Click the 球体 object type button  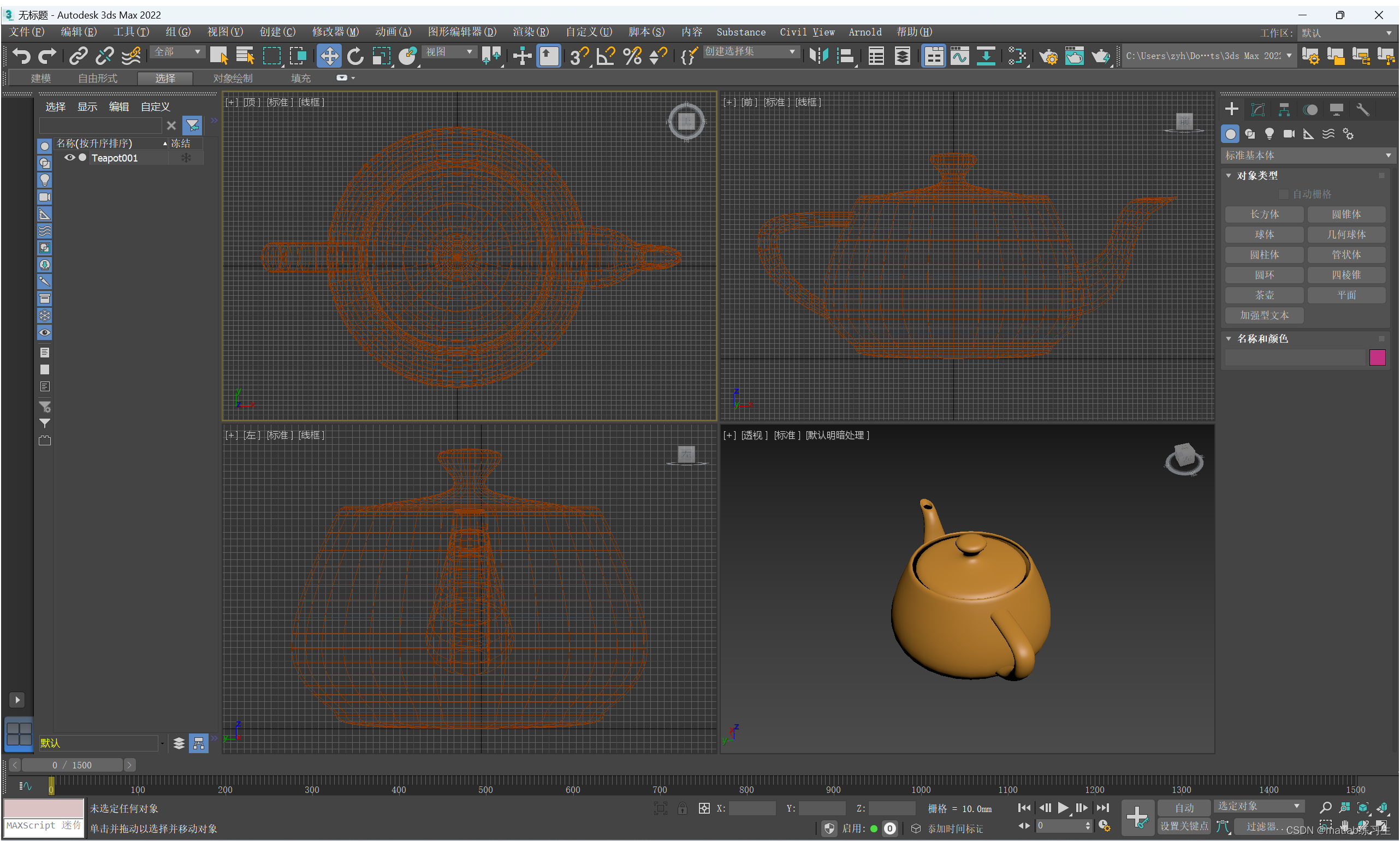(1264, 234)
